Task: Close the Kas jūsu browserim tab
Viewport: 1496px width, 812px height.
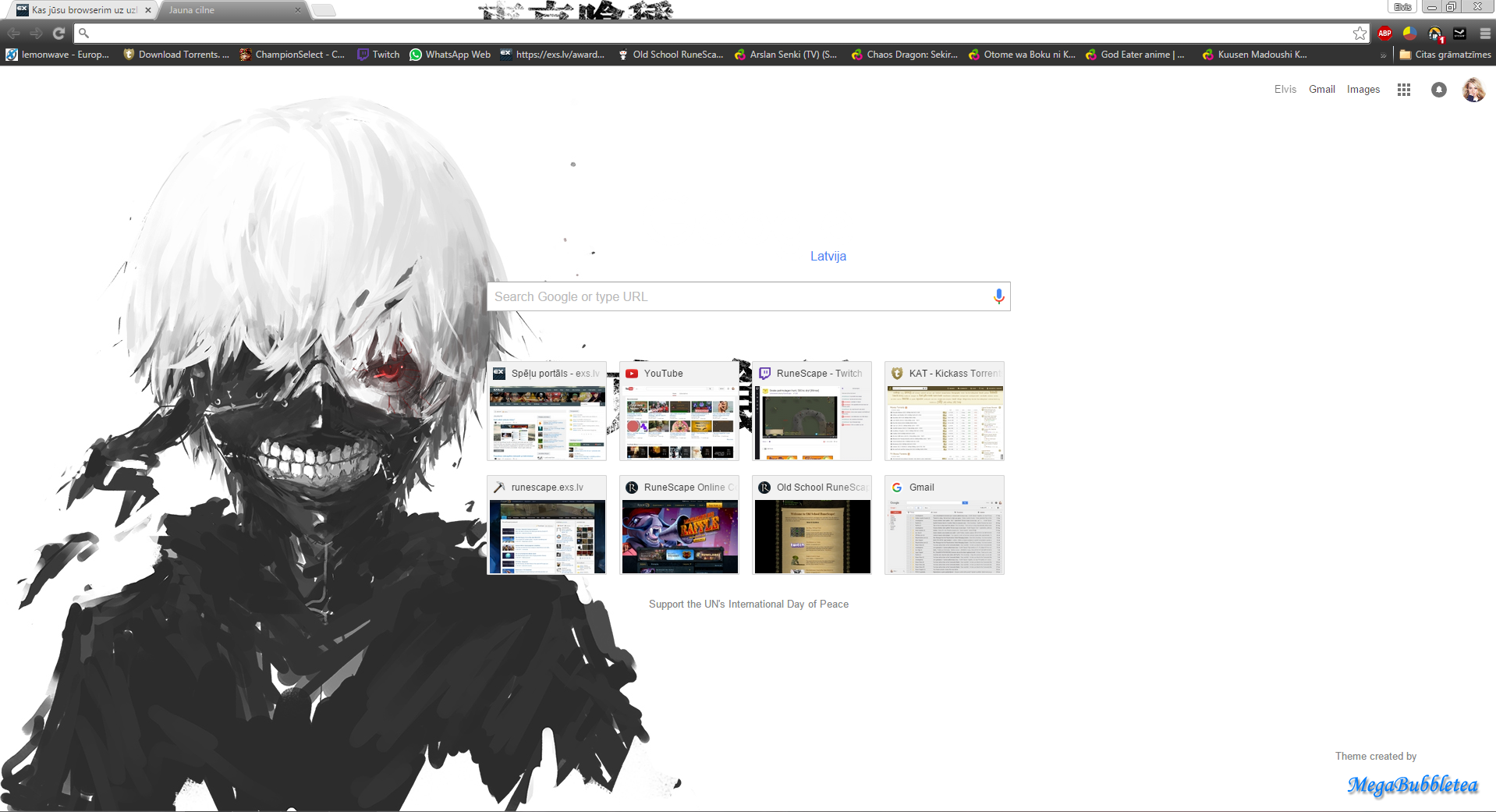Action: point(147,10)
